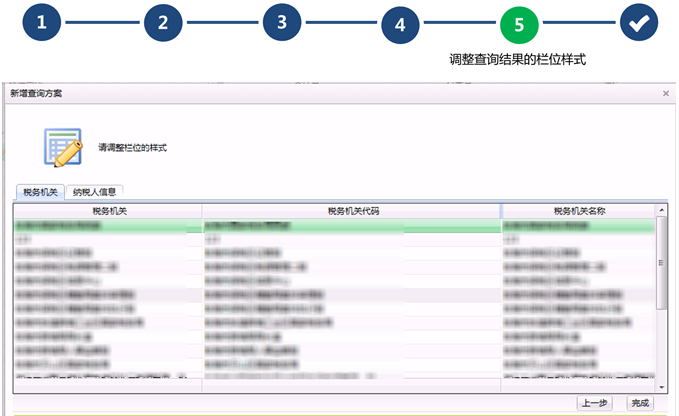679x416 pixels.
Task: Select the 税务机关名称 column header
Action: click(580, 211)
